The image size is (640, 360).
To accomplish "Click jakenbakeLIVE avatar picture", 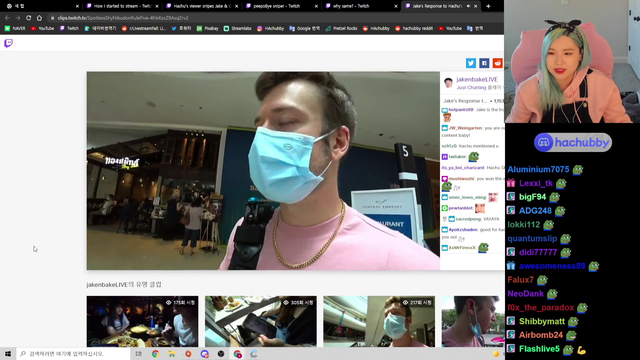I will pos(448,83).
